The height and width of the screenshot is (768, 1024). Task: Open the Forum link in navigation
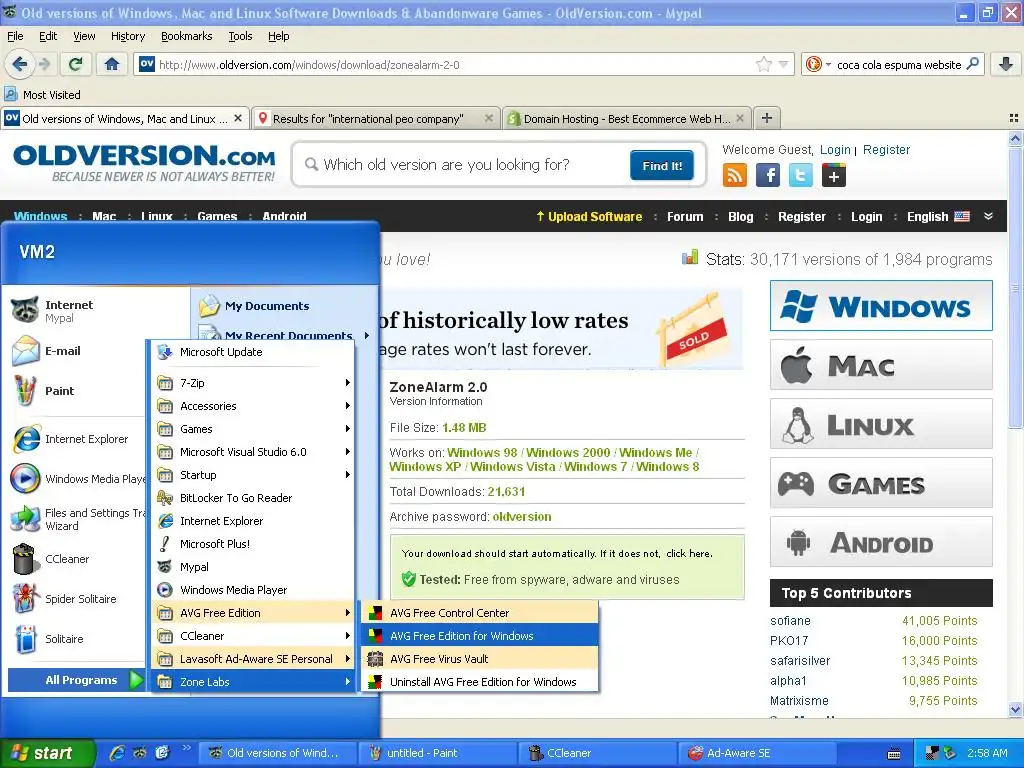[684, 217]
